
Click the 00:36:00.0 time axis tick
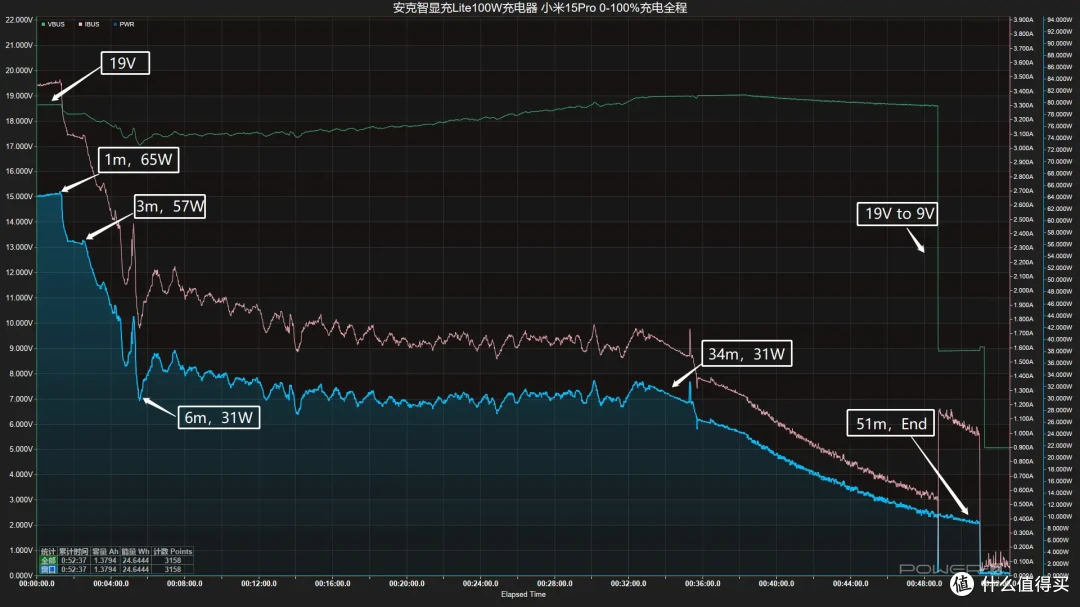(x=703, y=584)
